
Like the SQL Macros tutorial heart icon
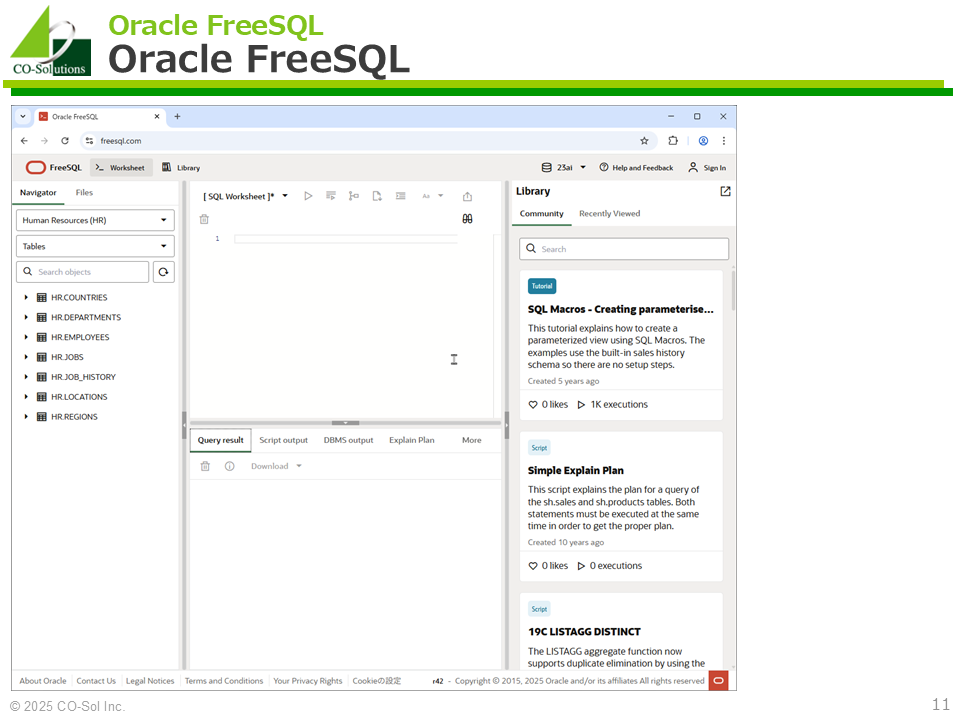[x=533, y=405]
